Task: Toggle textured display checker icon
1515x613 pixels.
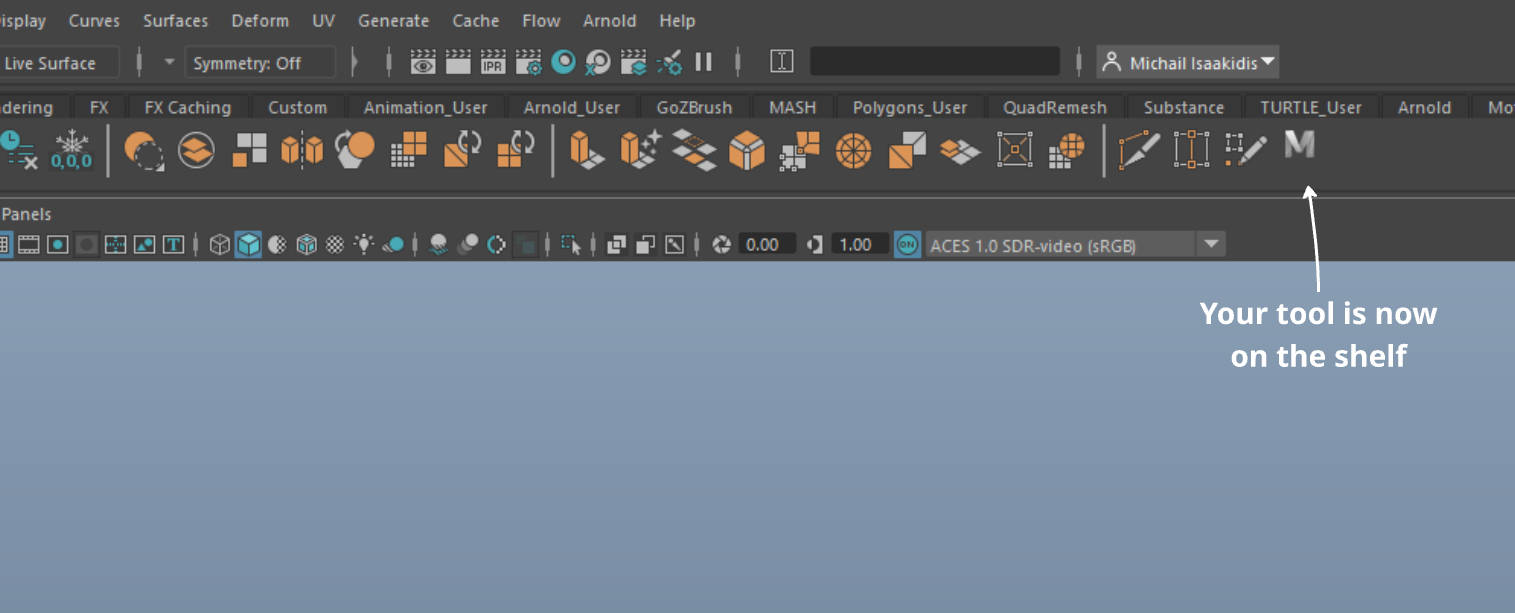Action: pyautogui.click(x=336, y=244)
